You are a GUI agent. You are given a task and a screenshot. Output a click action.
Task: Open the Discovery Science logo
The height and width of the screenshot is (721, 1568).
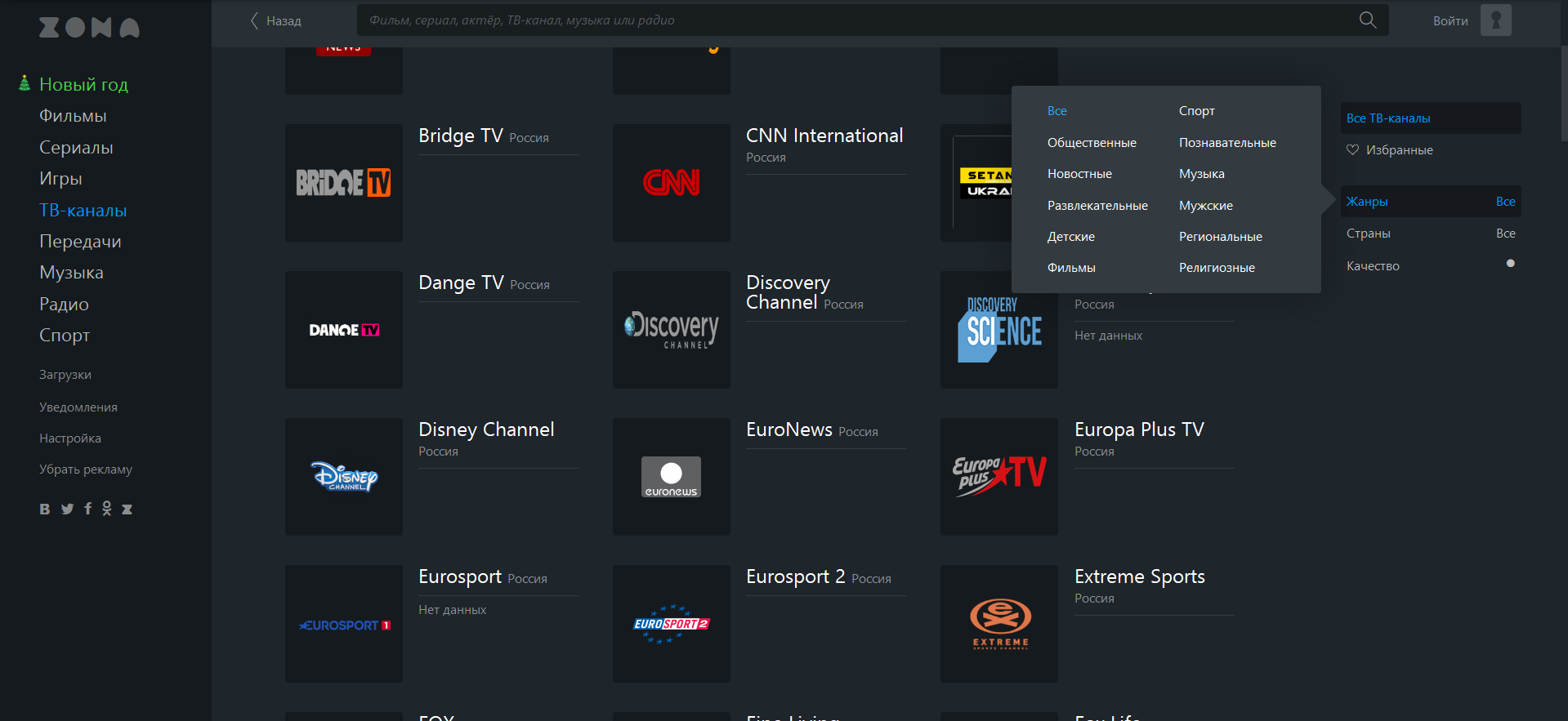click(x=998, y=329)
